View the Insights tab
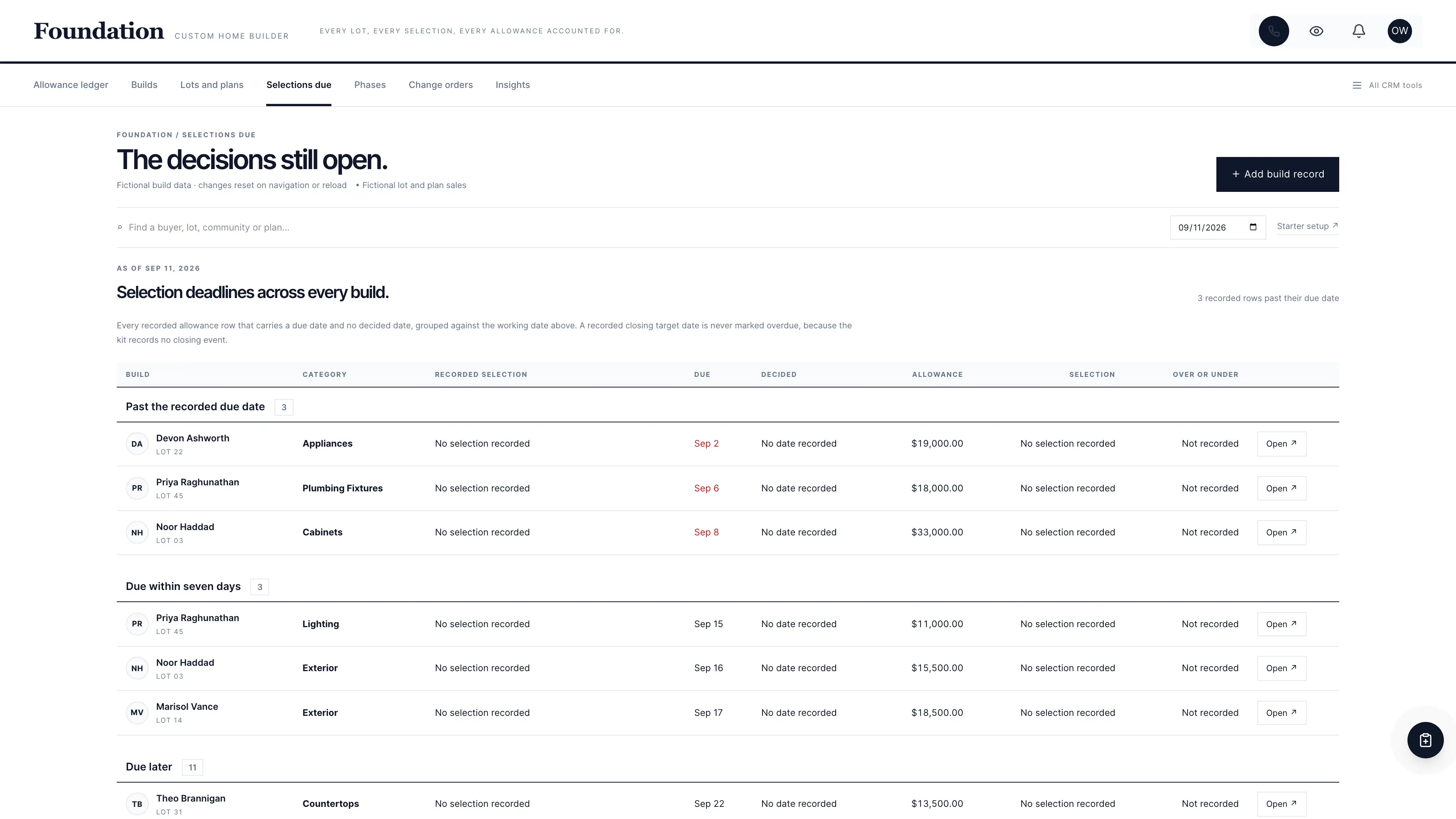 coord(513,85)
